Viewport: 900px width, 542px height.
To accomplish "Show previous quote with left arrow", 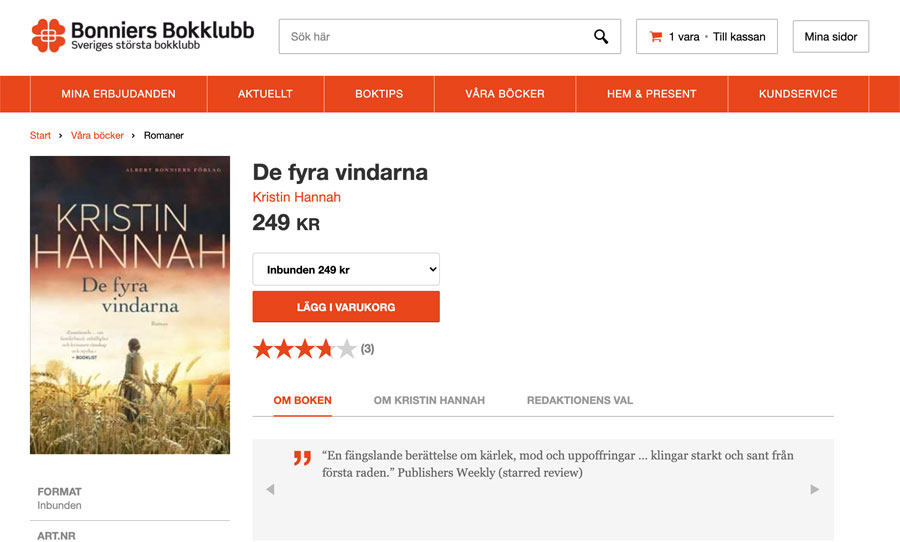I will [270, 489].
